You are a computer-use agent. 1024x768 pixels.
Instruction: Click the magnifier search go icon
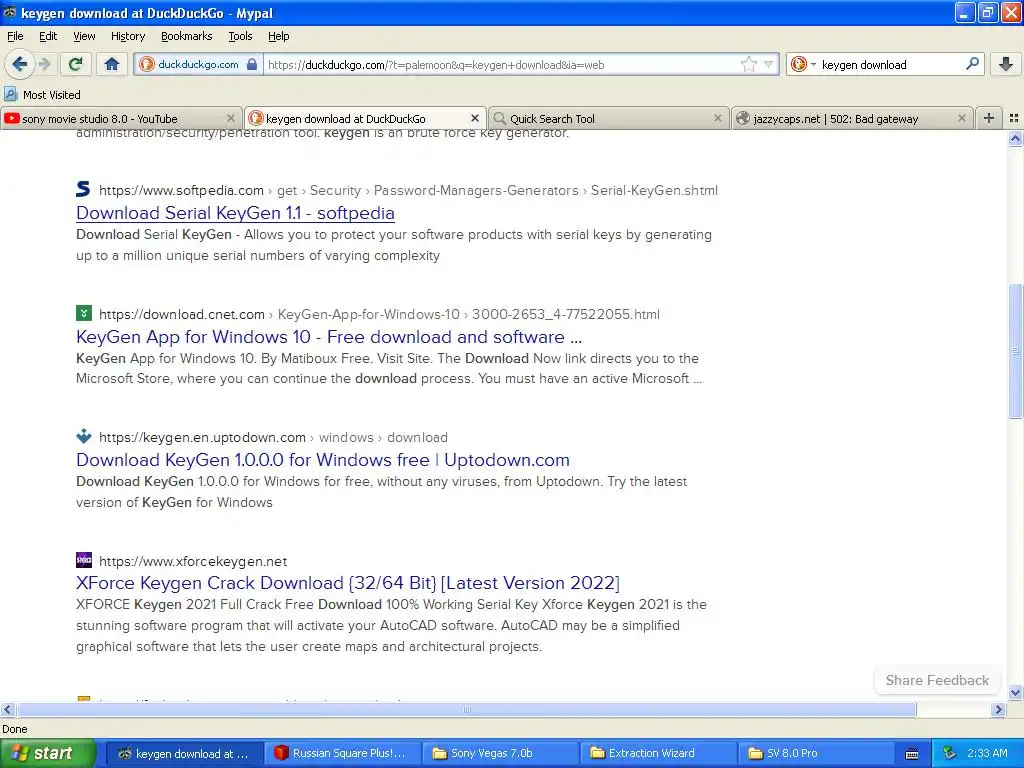(972, 64)
